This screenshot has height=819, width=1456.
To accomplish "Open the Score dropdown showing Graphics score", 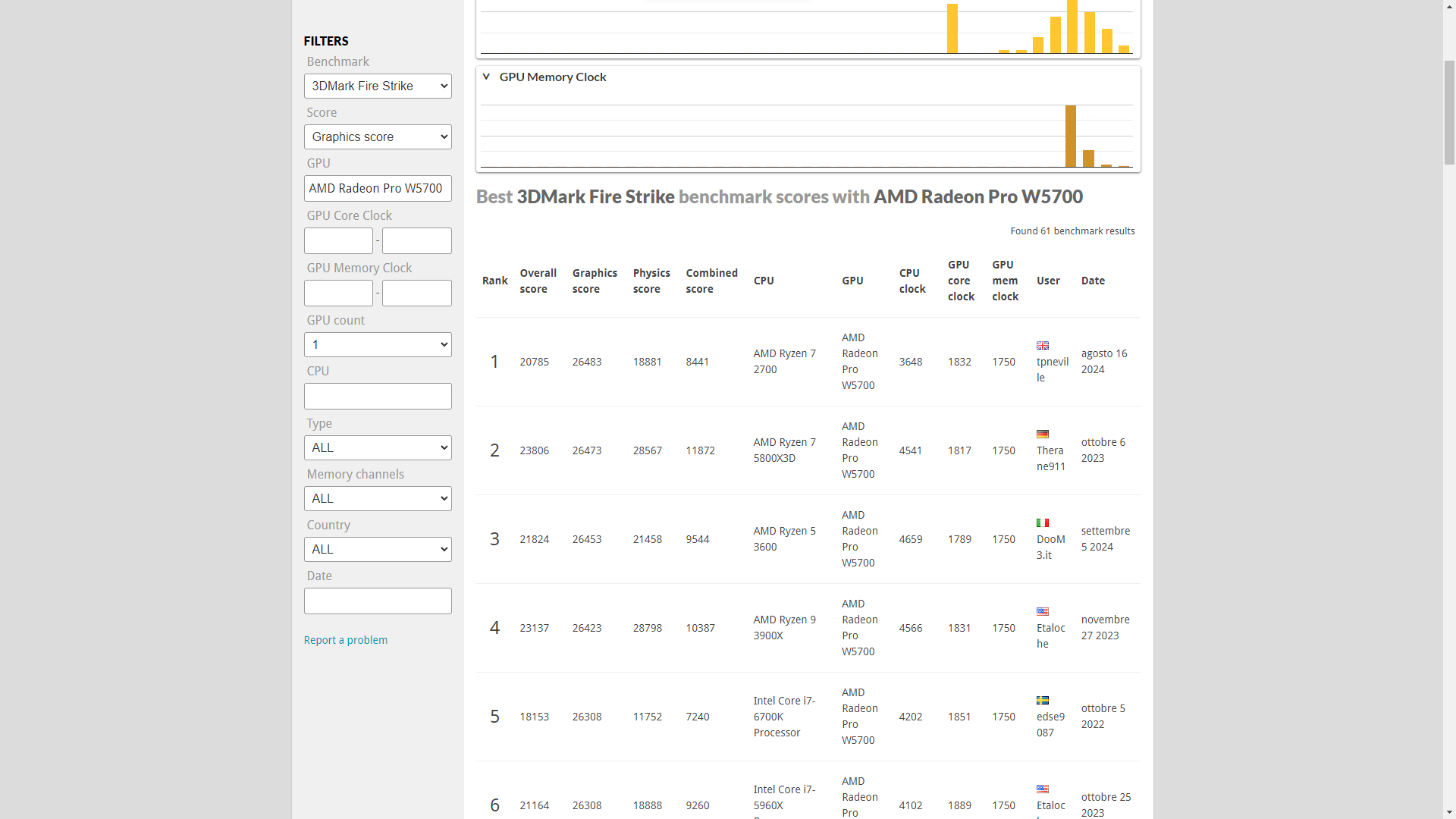I will (378, 137).
